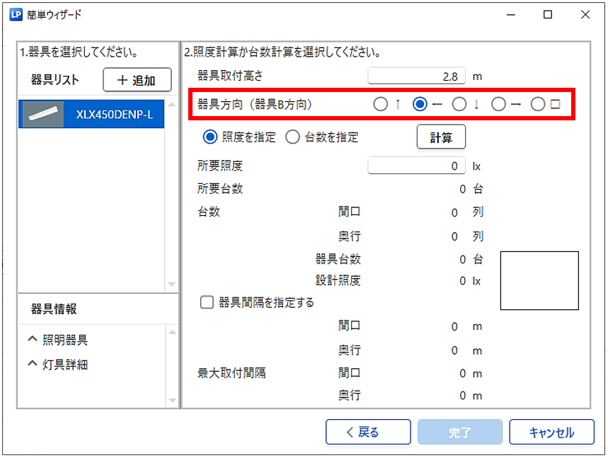This screenshot has height=457, width=608.
Task: Choose the 照度を指定 radio option
Action: [x=210, y=137]
